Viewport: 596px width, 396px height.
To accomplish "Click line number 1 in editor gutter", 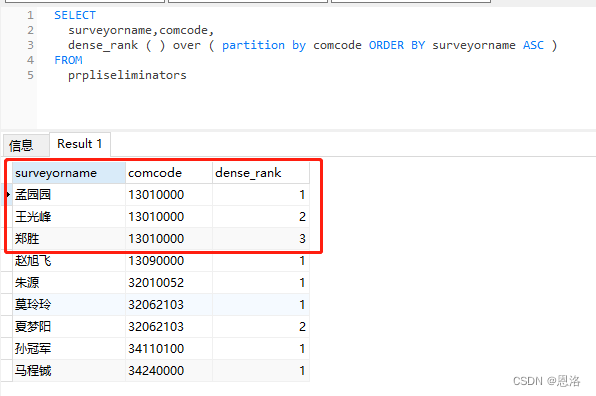I will coord(30,15).
